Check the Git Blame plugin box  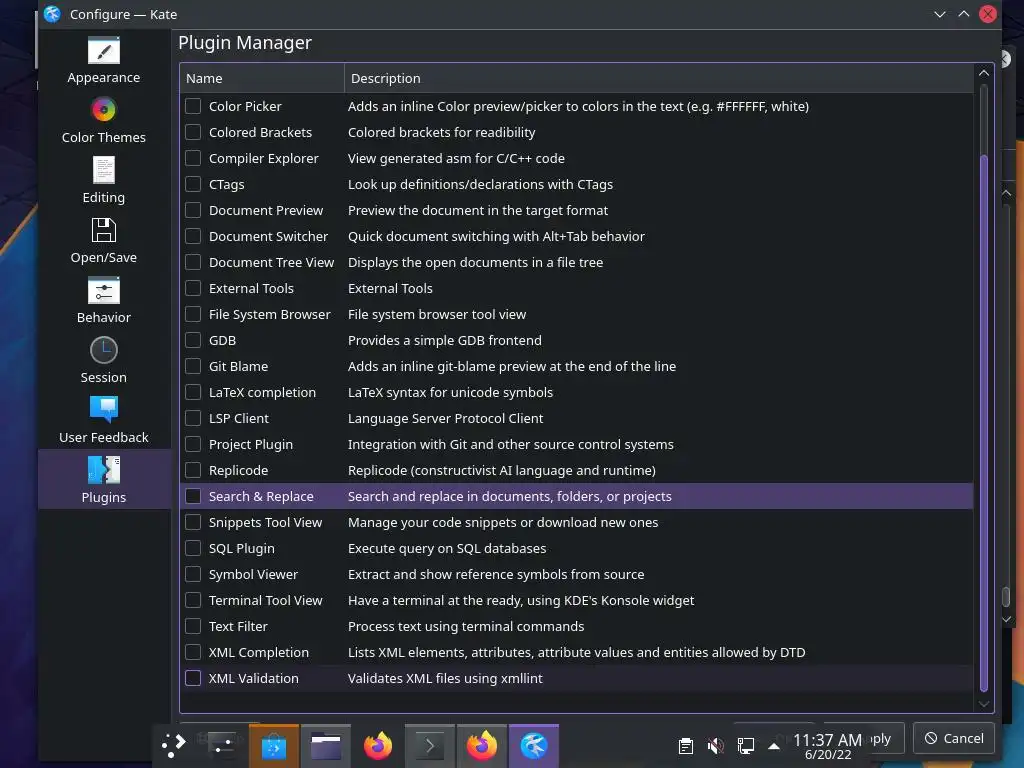tap(193, 366)
